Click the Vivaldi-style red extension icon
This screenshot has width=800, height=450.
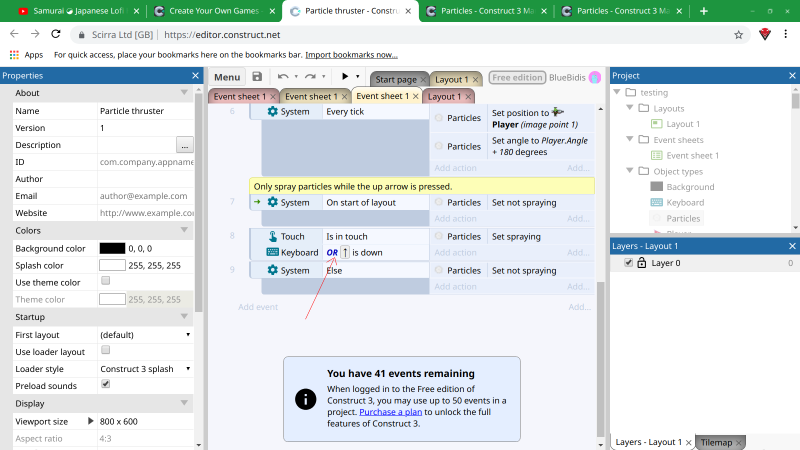click(x=764, y=34)
